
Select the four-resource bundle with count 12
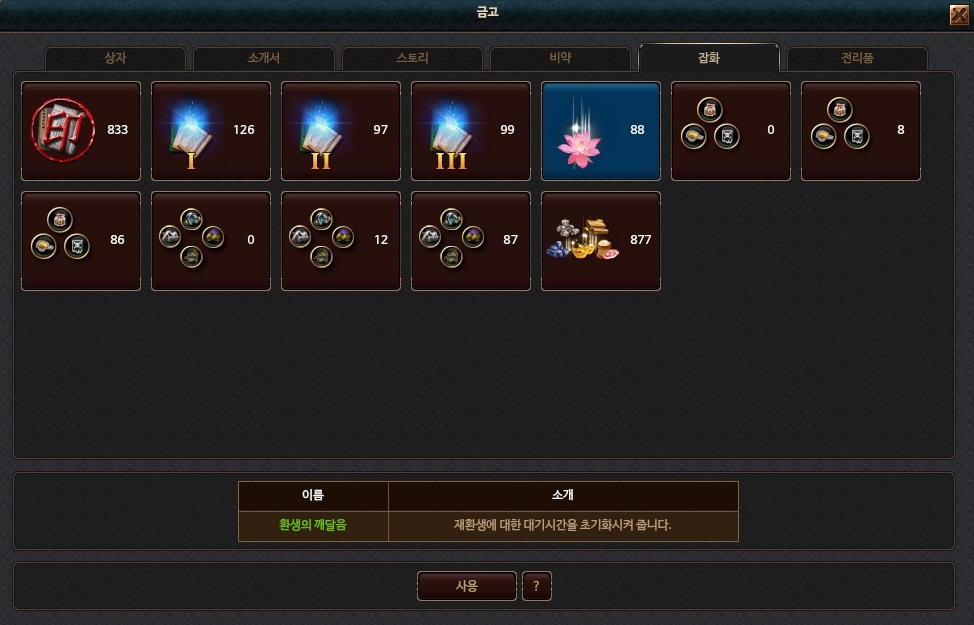340,241
